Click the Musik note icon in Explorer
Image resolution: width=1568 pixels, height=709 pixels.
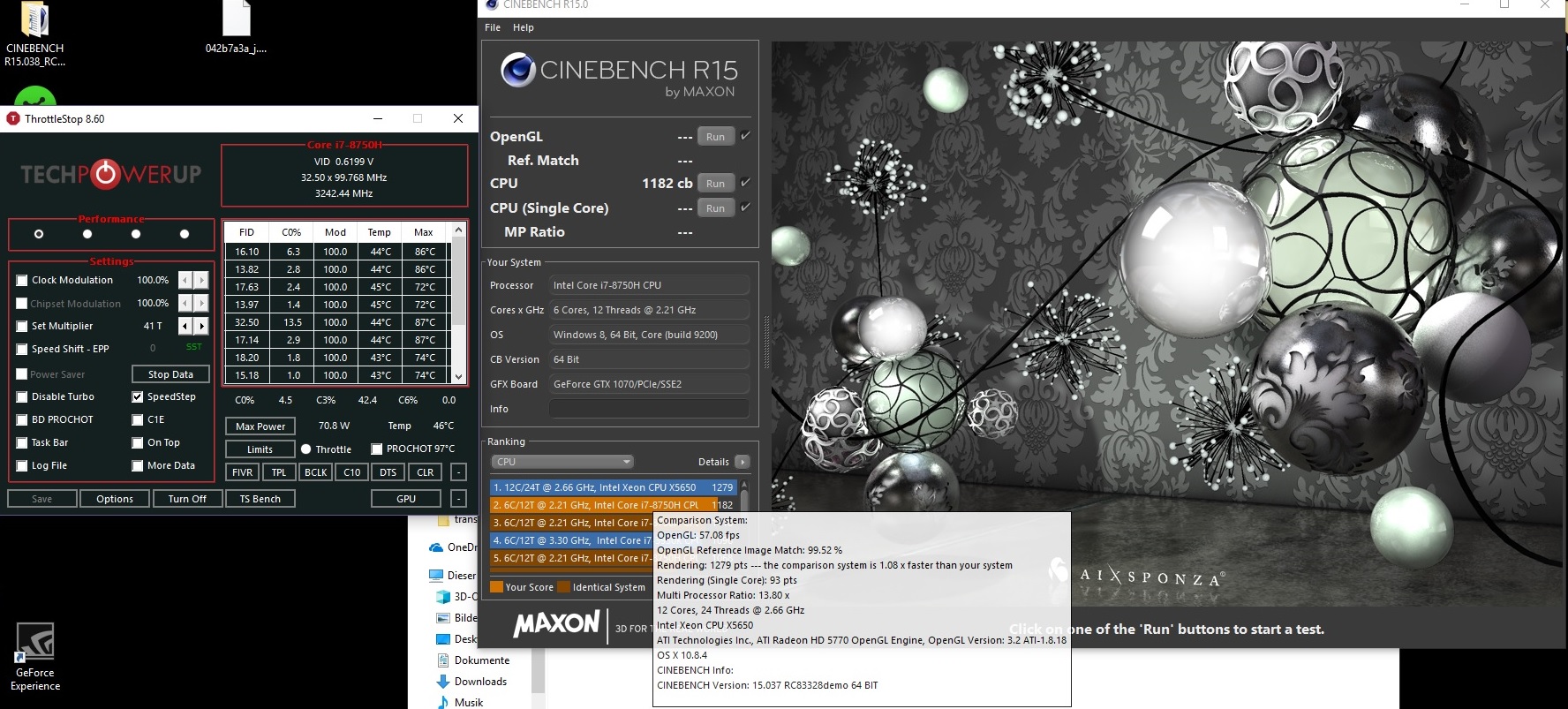(443, 703)
